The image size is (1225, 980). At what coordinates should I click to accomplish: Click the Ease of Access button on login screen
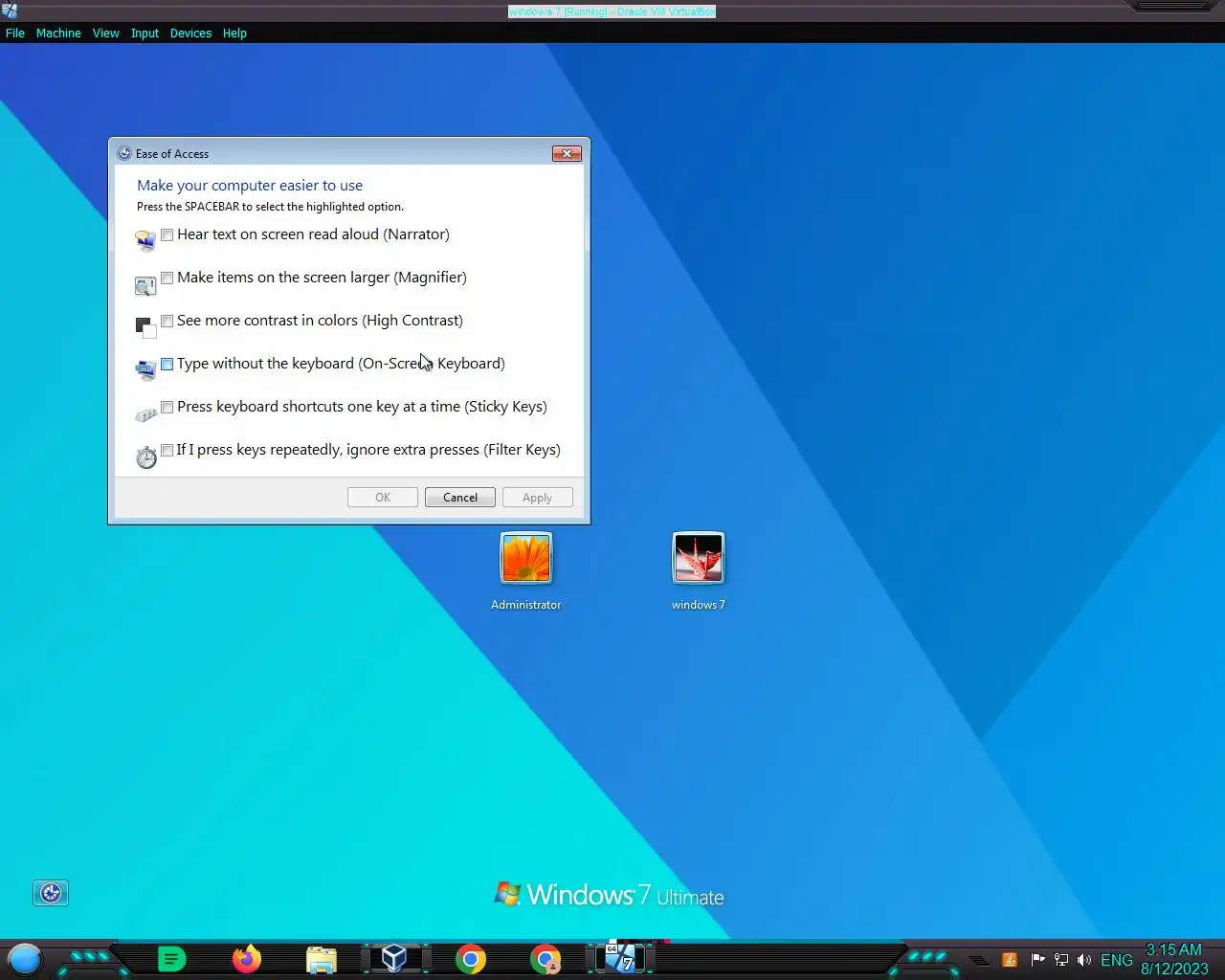51,893
